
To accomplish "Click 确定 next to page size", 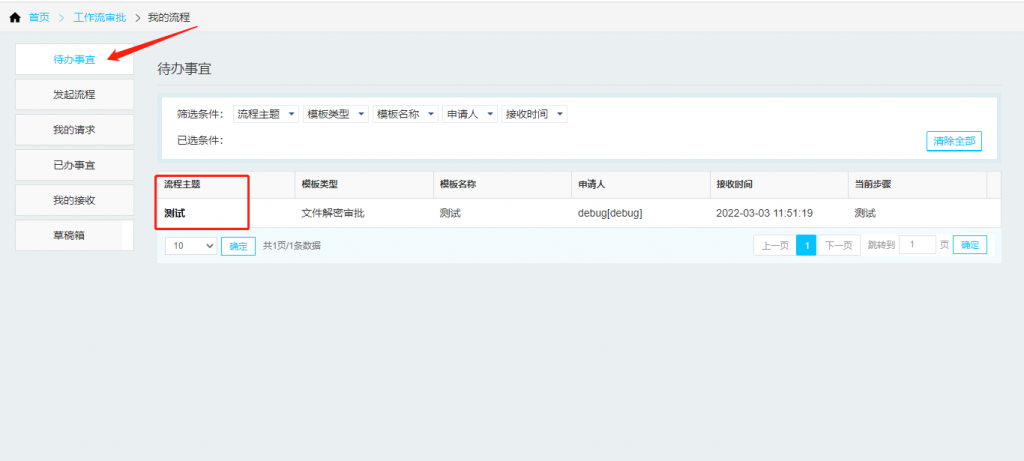I will [238, 246].
